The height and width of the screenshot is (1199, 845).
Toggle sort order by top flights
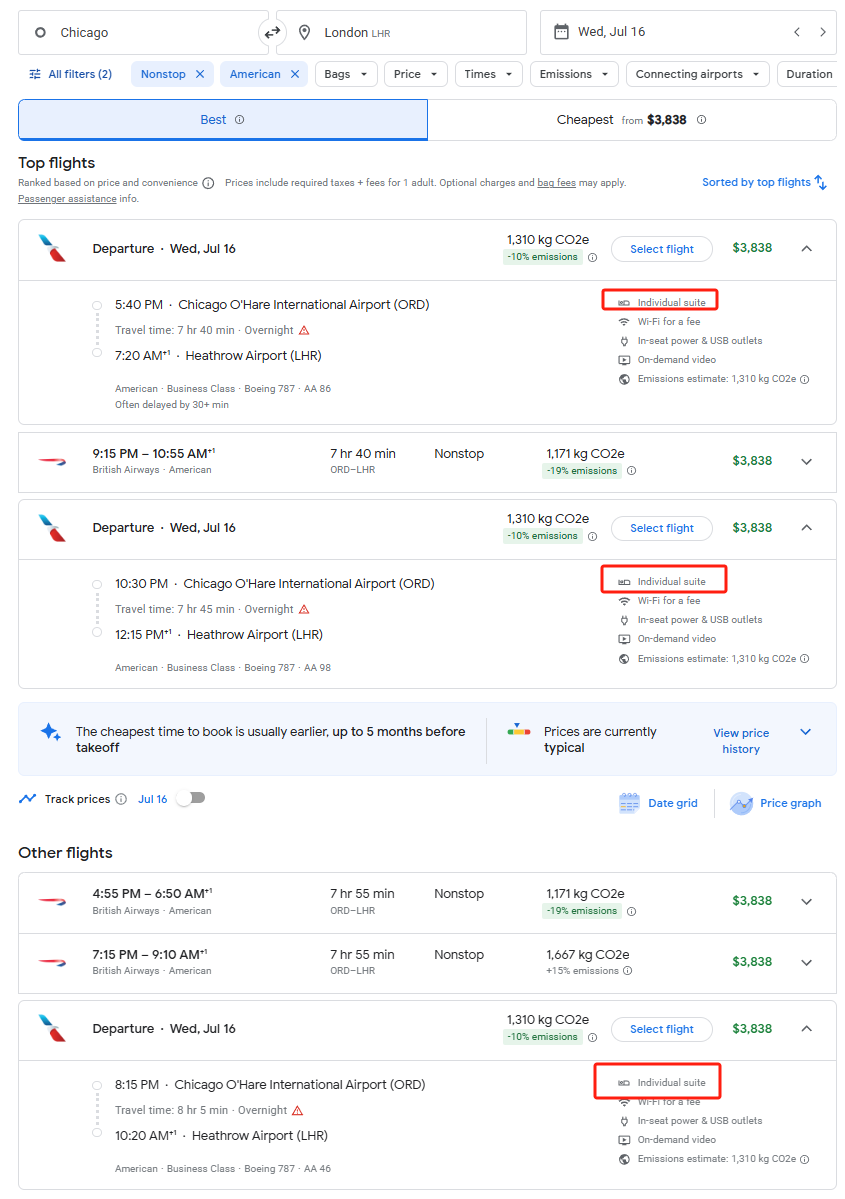(x=764, y=182)
